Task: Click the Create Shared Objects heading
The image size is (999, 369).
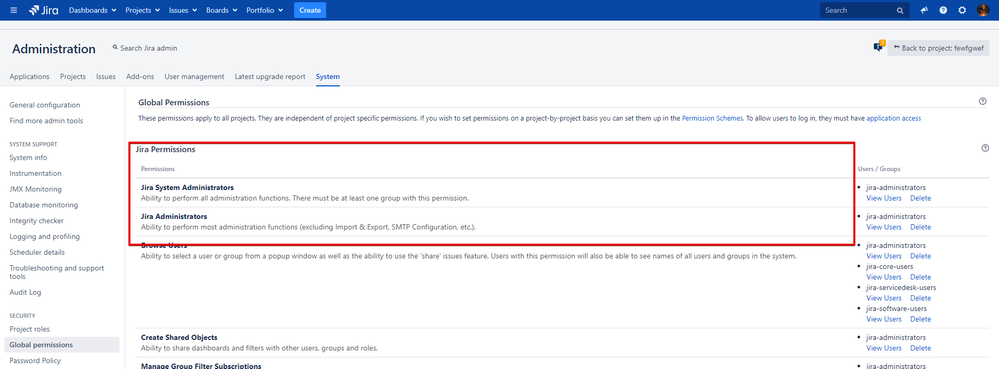Action: pyautogui.click(x=179, y=337)
